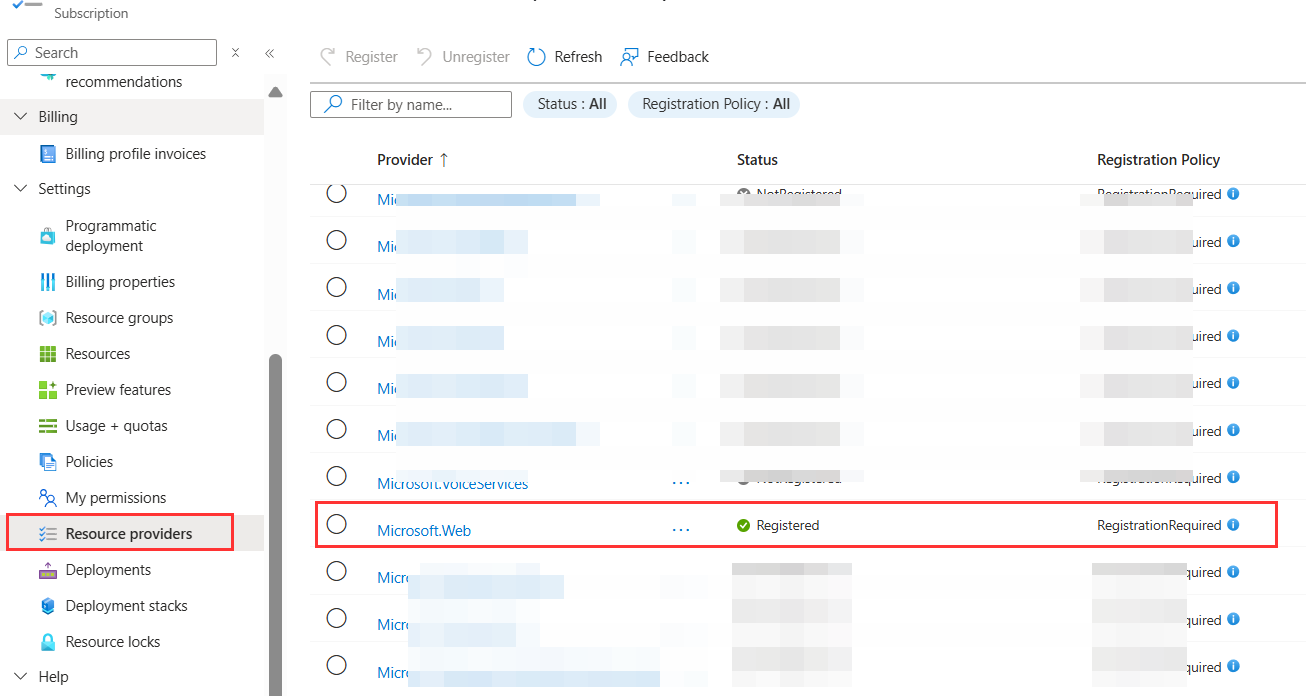1306x696 pixels.
Task: Clear the sidebar search with the X icon
Action: (x=235, y=53)
